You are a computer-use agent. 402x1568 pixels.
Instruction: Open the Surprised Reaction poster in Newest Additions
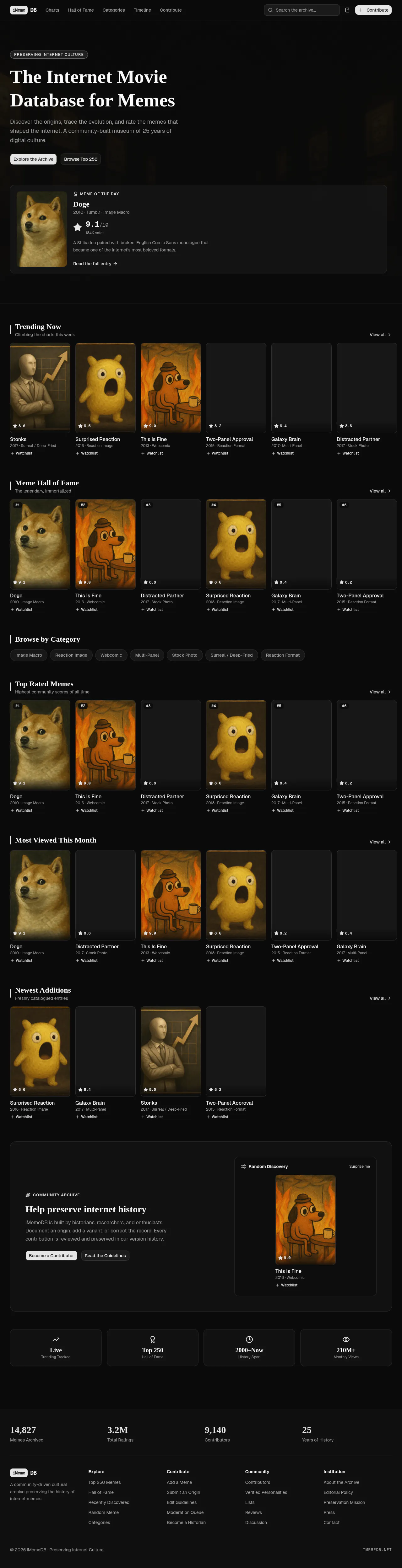click(40, 1051)
